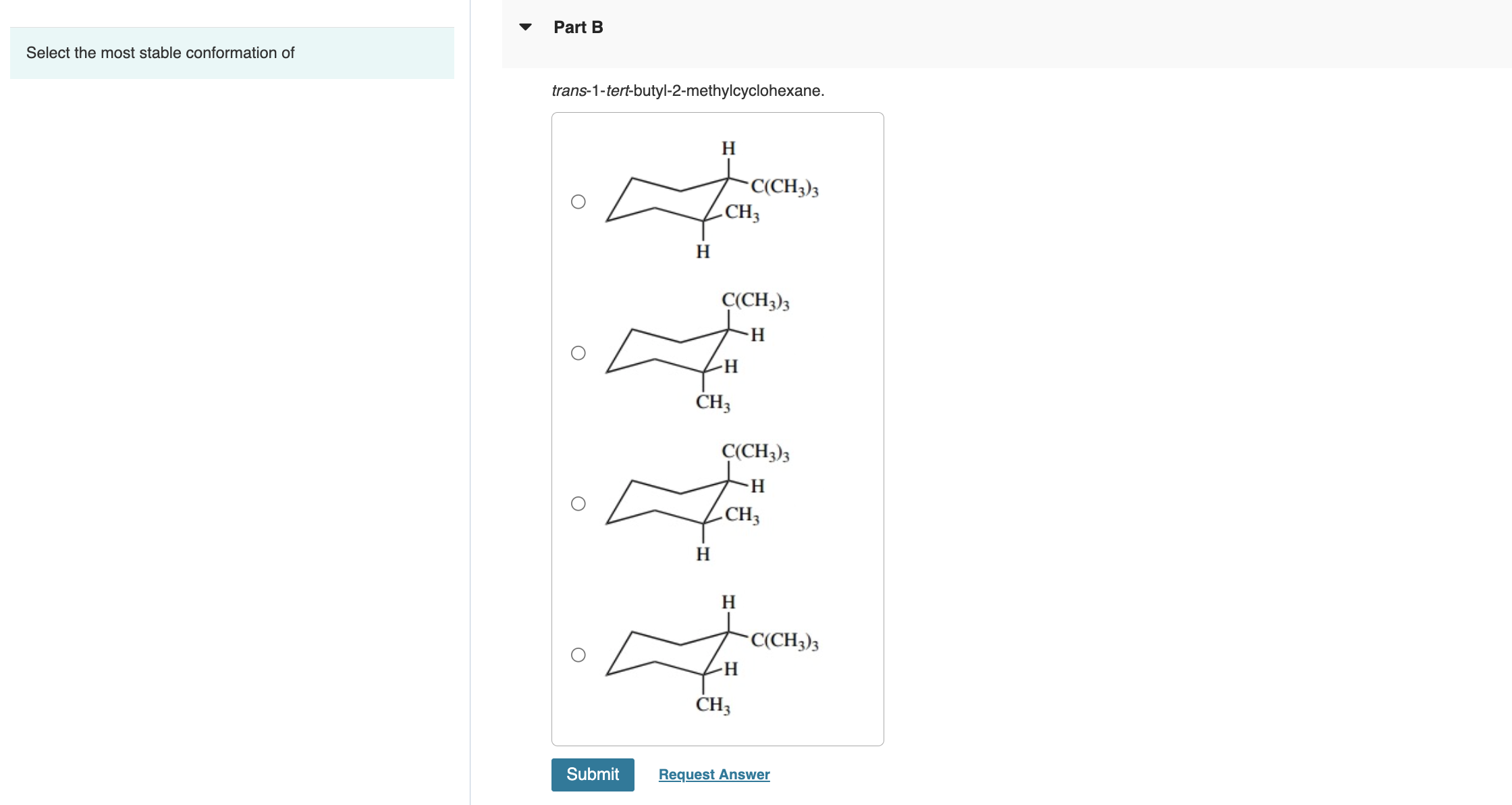Open the Request Answer link
The height and width of the screenshot is (805, 1512).
click(x=713, y=775)
